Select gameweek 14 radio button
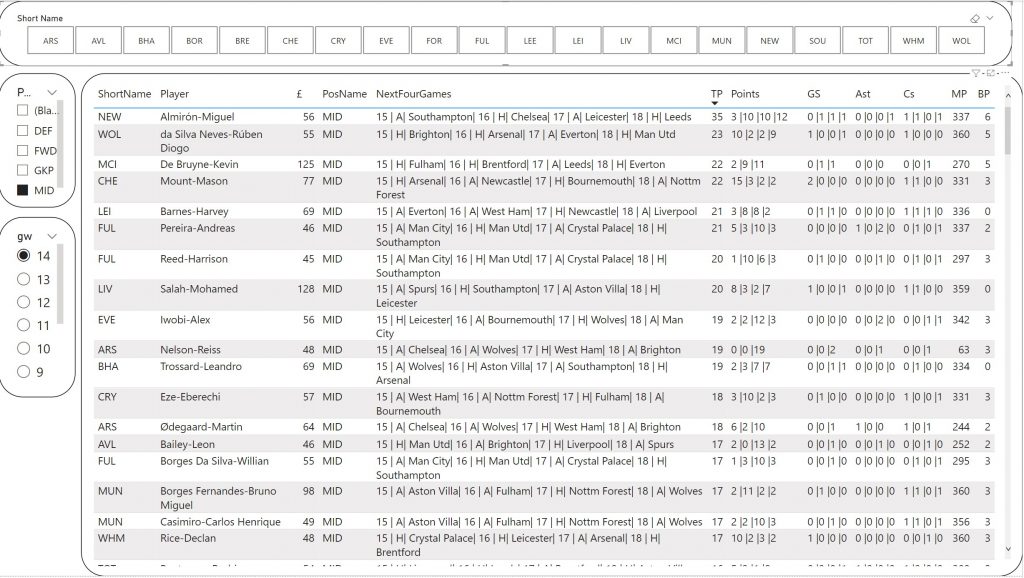Image resolution: width=1024 pixels, height=578 pixels. 24,255
